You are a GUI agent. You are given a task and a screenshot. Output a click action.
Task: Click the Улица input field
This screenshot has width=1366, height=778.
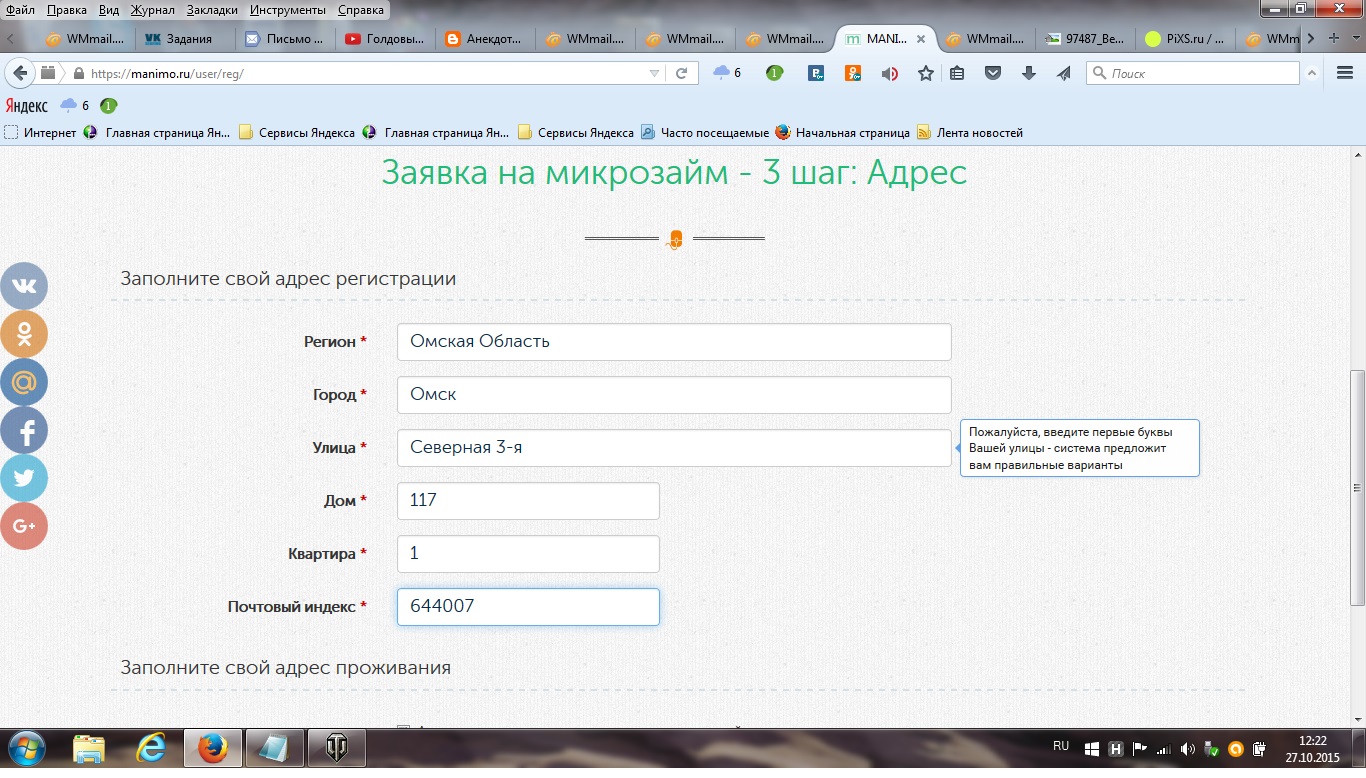click(673, 448)
